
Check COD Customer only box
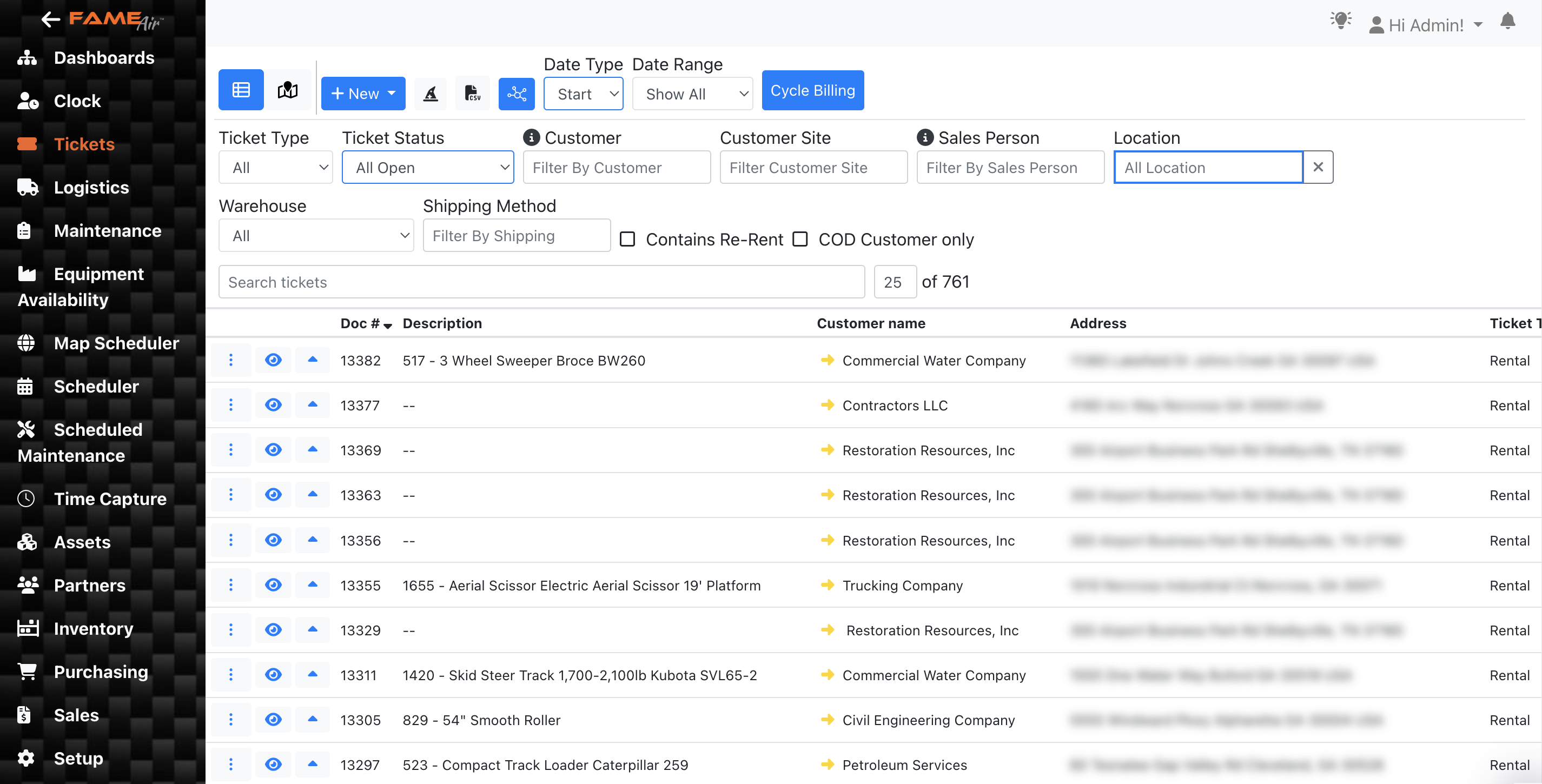pyautogui.click(x=800, y=240)
